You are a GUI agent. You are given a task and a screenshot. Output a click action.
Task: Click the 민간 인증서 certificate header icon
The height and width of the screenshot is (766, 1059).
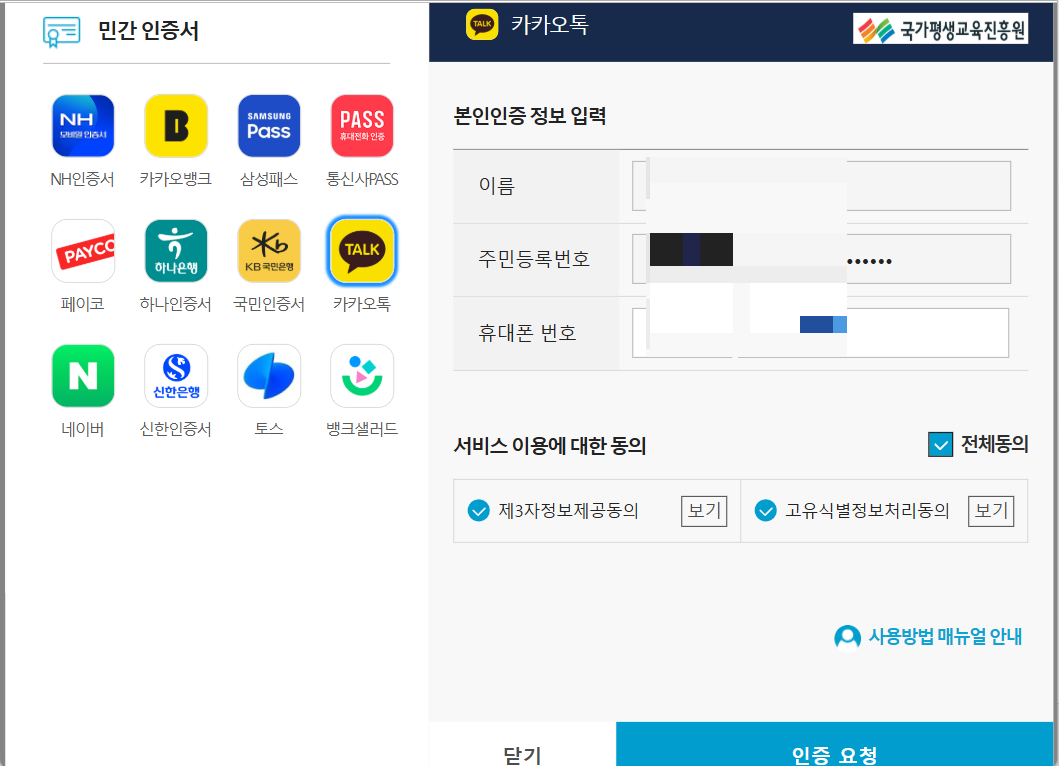(x=61, y=32)
